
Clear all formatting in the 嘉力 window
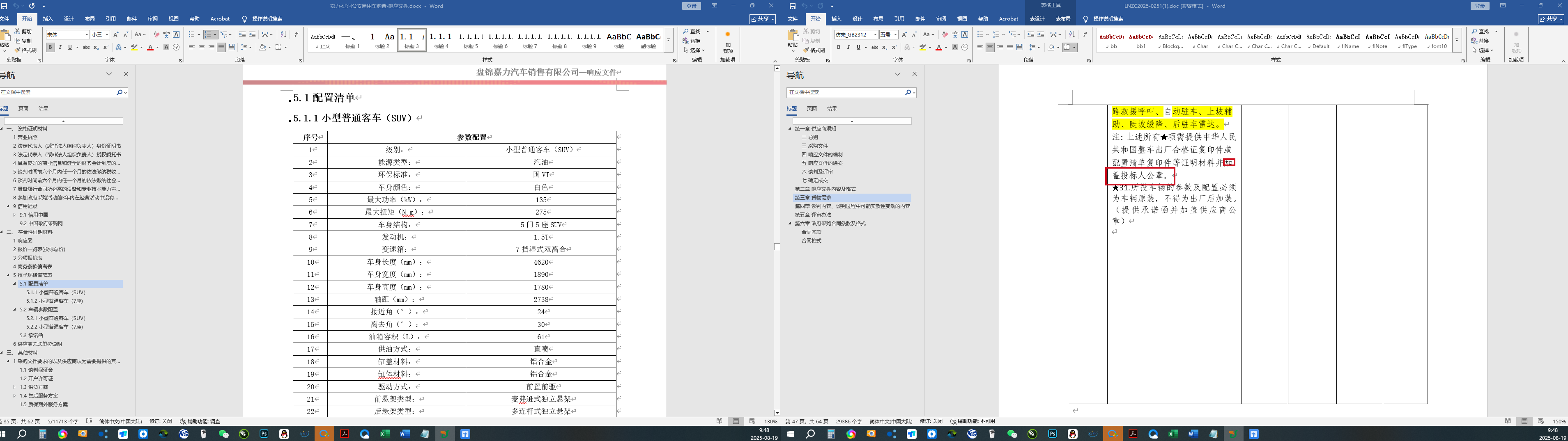[x=156, y=35]
